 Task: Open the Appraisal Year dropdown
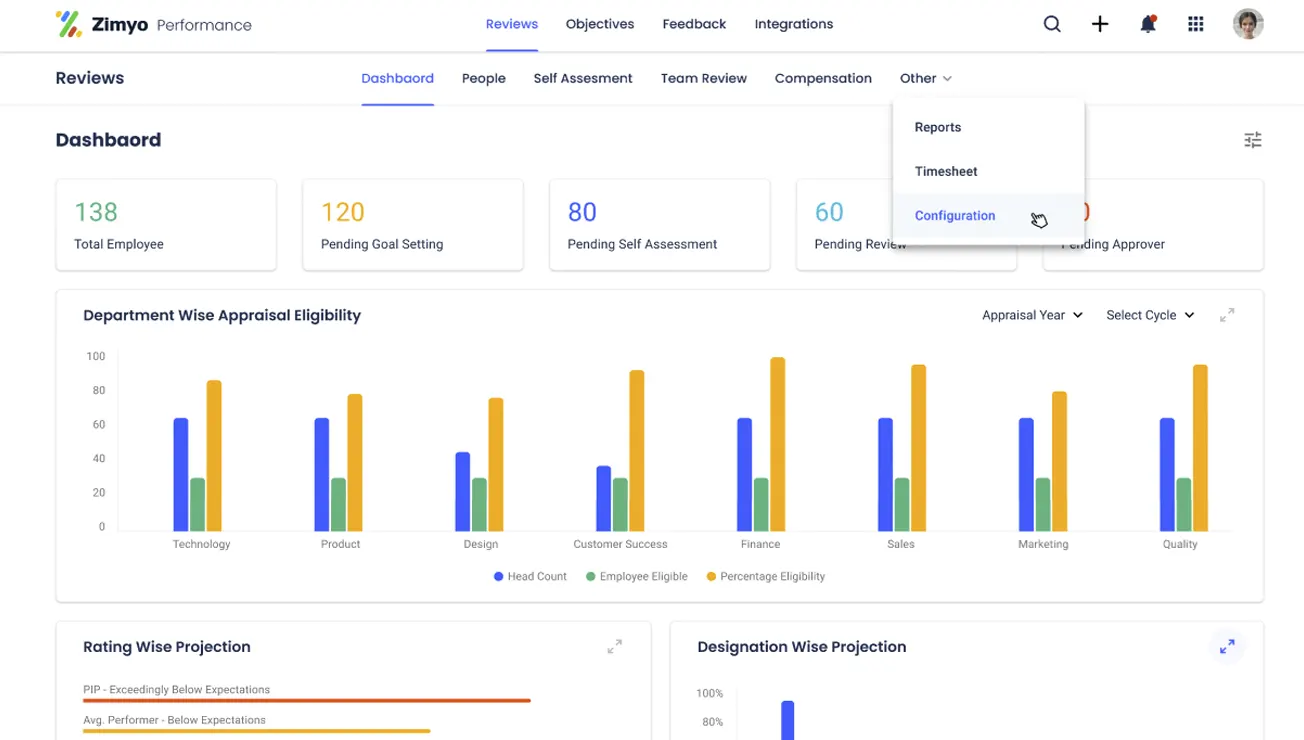pos(1032,315)
